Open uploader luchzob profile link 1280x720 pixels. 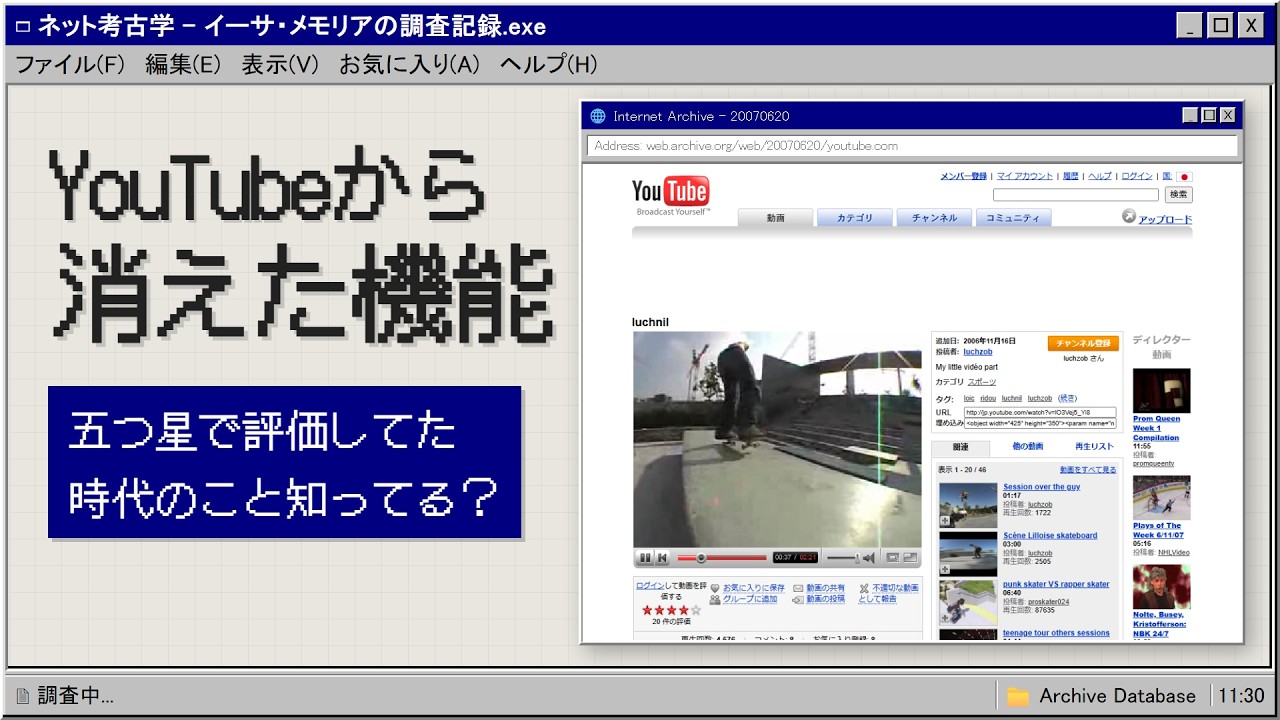pos(978,352)
